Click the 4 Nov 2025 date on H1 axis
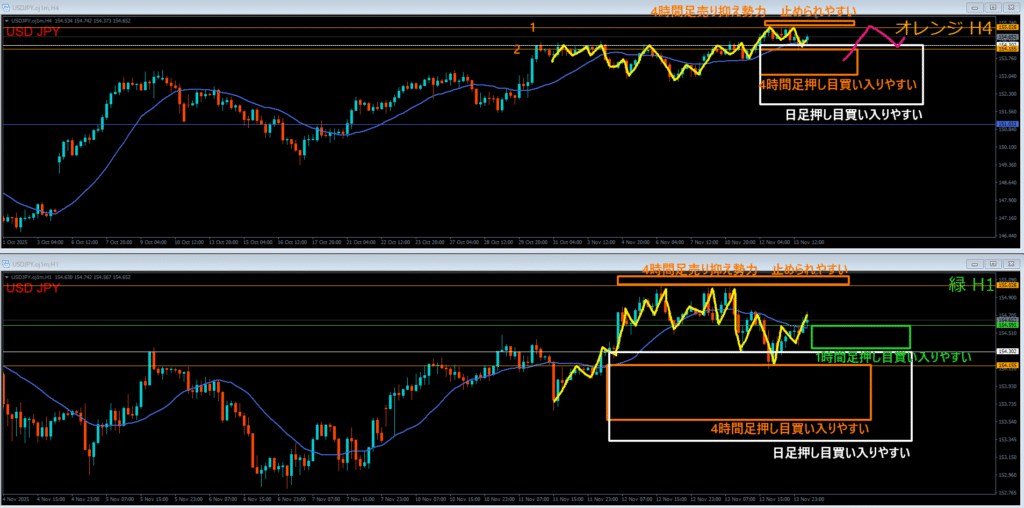The height and width of the screenshot is (508, 1024). (x=16, y=499)
